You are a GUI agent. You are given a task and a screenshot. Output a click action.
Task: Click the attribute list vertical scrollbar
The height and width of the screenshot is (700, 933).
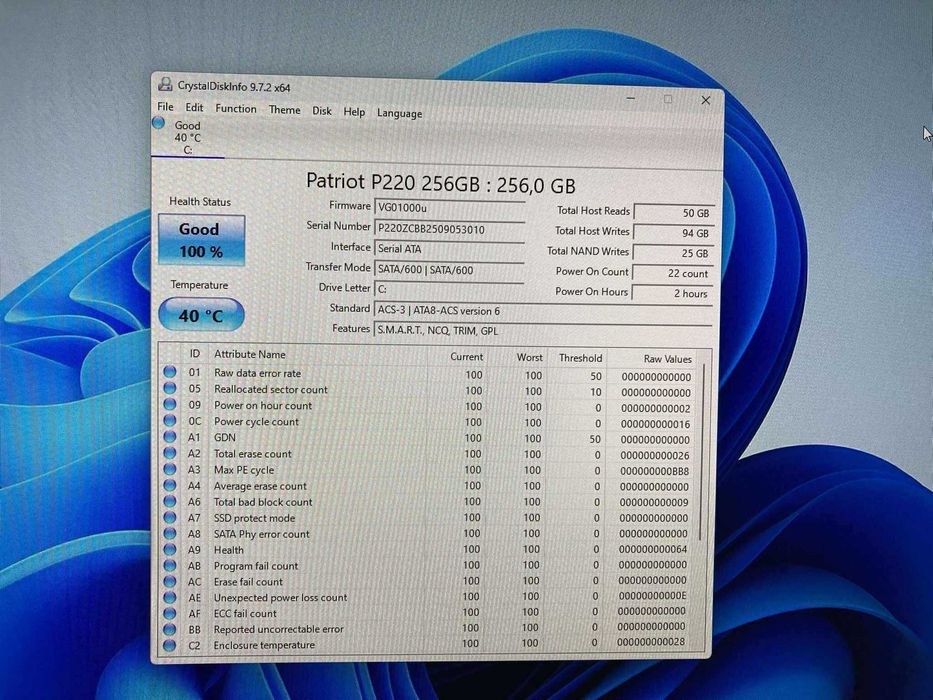tap(703, 452)
